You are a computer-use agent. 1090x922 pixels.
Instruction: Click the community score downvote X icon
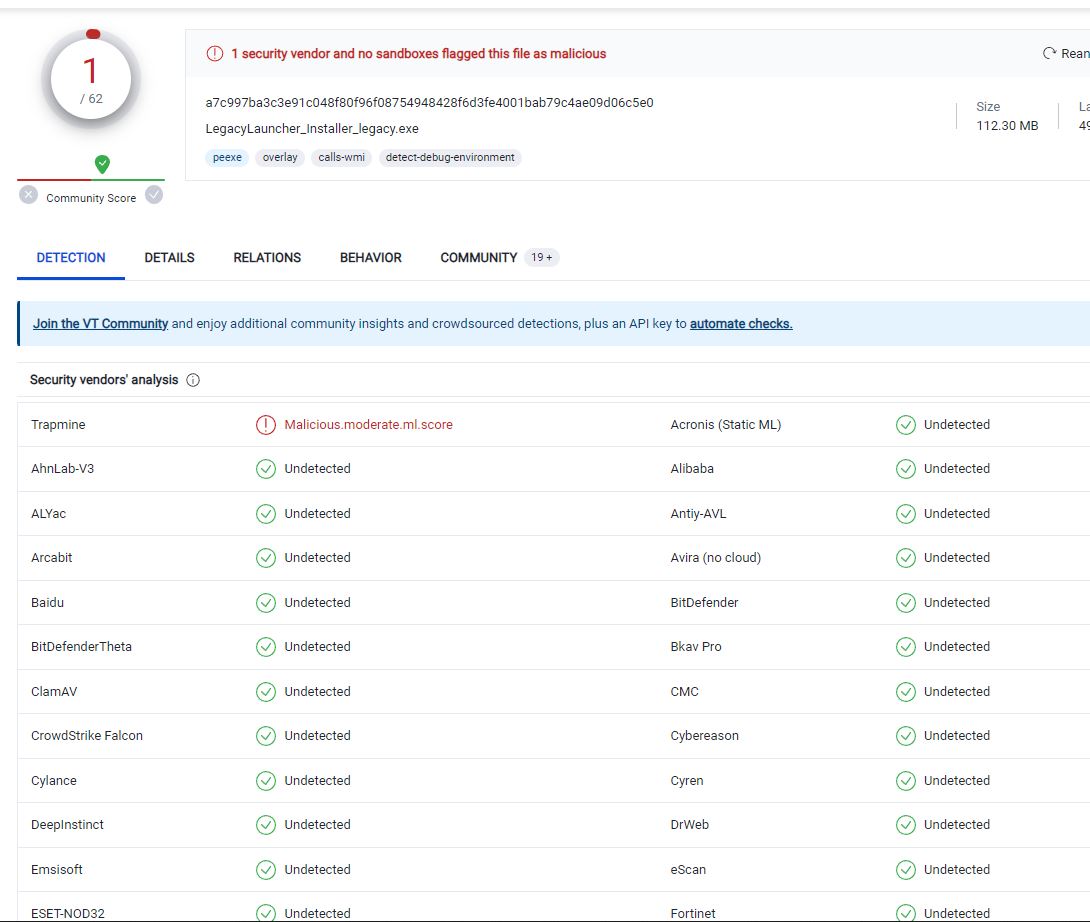[x=29, y=195]
